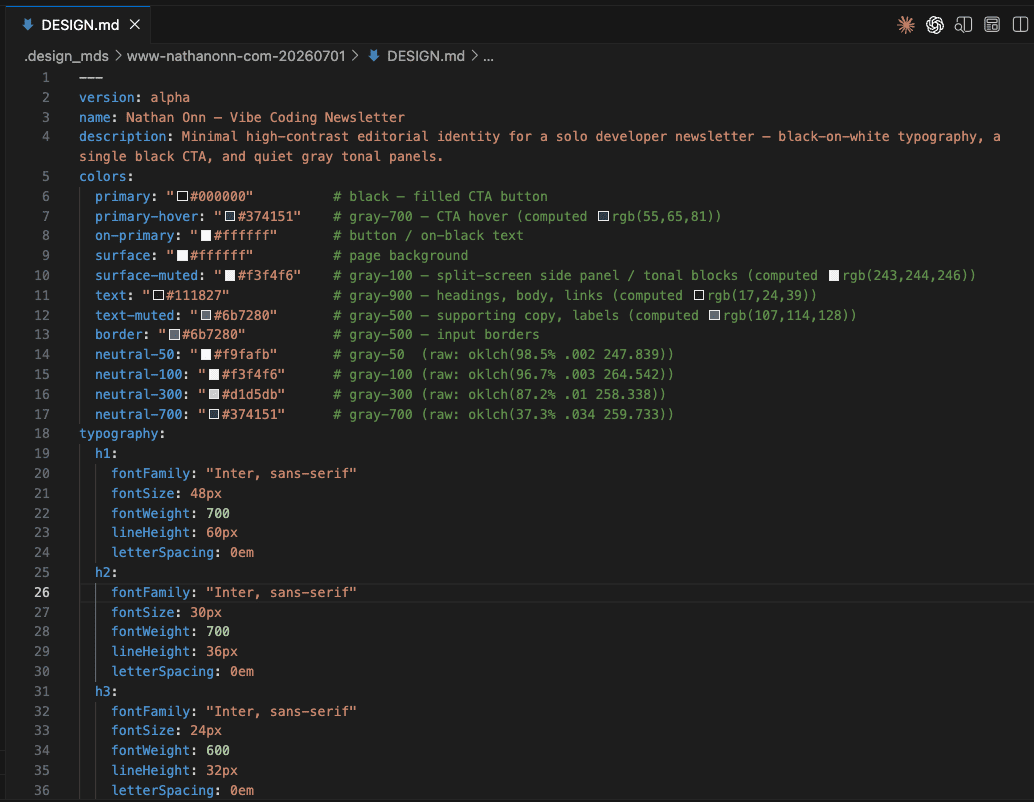Click the "h1:" key
The image size is (1034, 802).
point(106,454)
